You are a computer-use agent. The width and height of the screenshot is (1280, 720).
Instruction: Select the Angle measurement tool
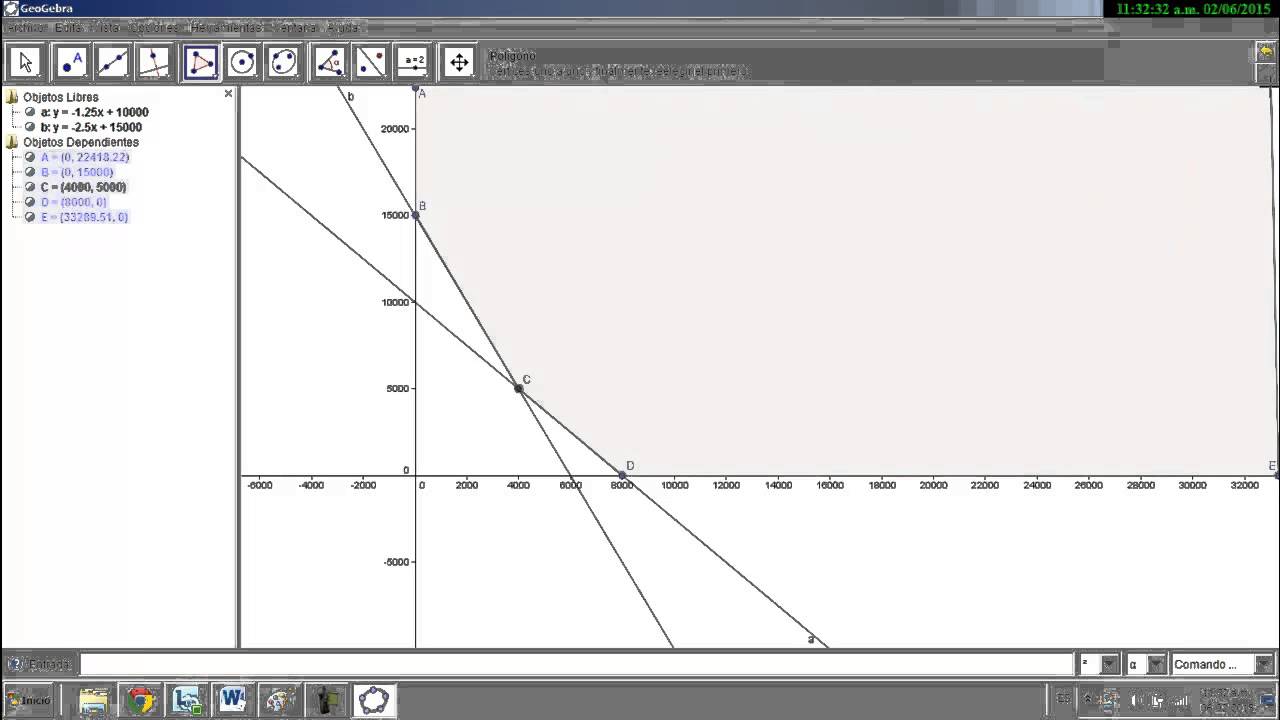click(x=330, y=62)
